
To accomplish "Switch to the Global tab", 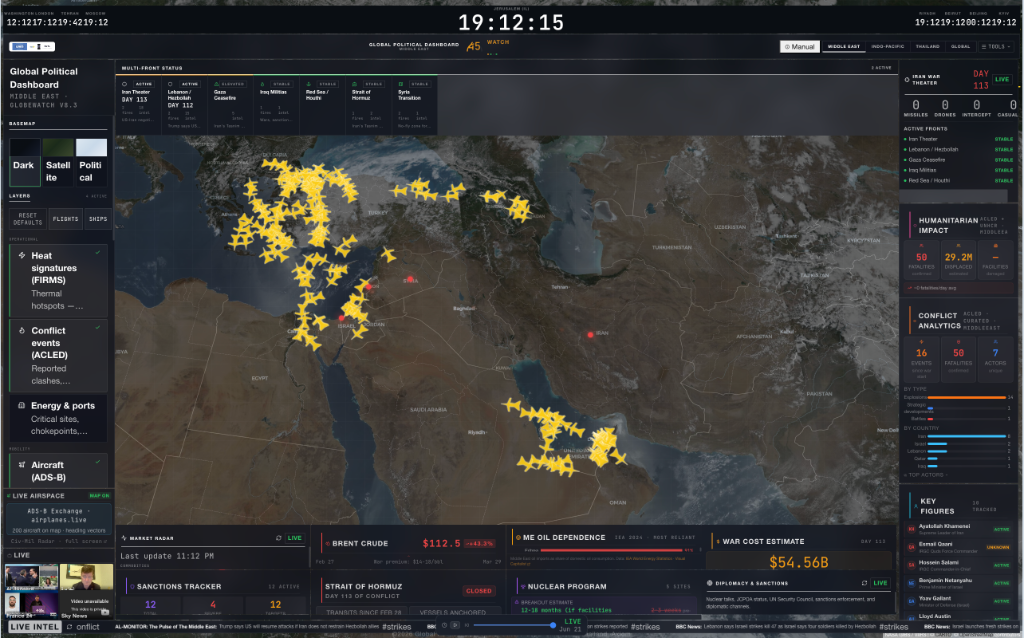I will (960, 46).
